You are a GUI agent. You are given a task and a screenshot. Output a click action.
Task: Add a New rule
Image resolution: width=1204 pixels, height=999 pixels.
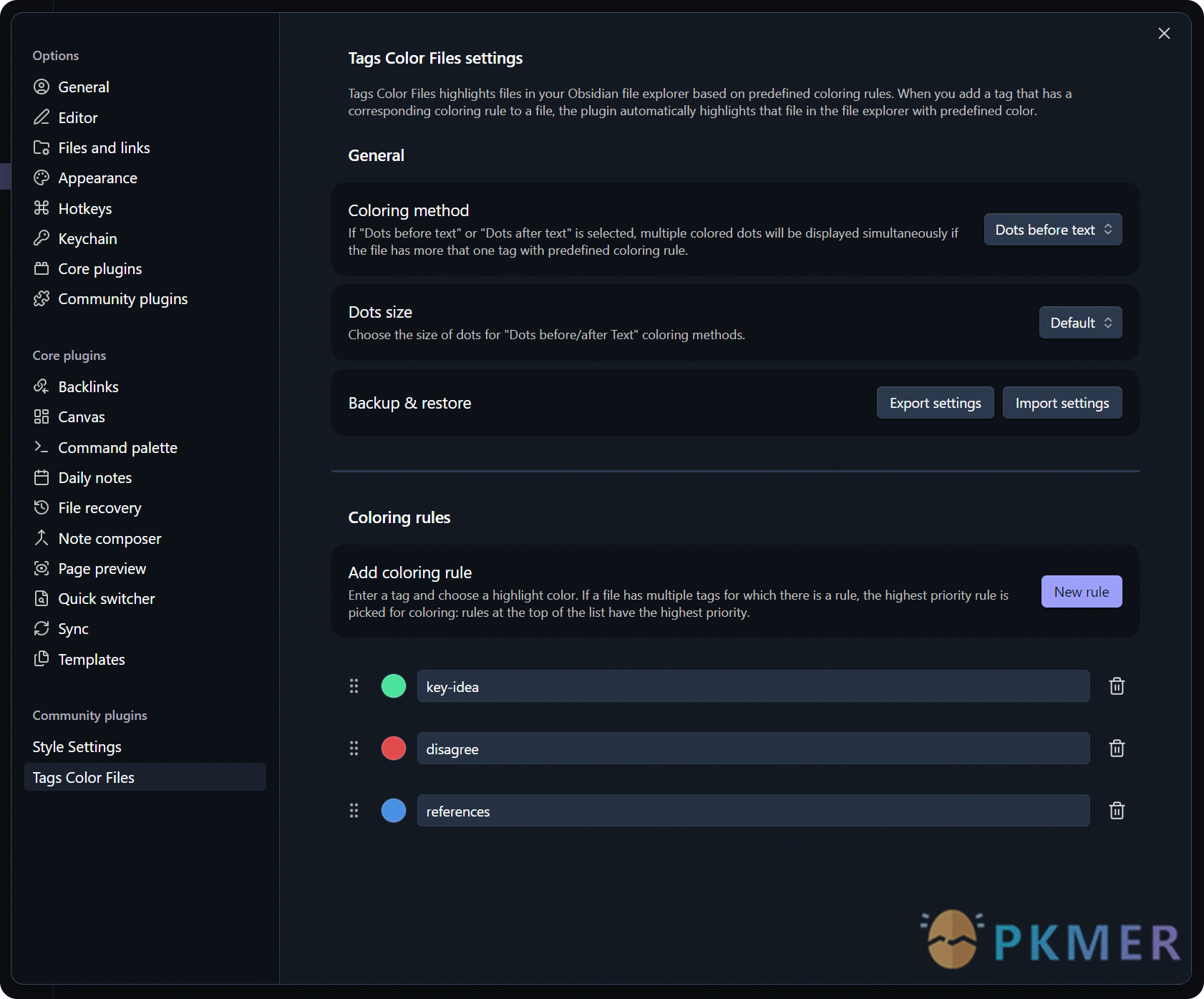pyautogui.click(x=1082, y=592)
